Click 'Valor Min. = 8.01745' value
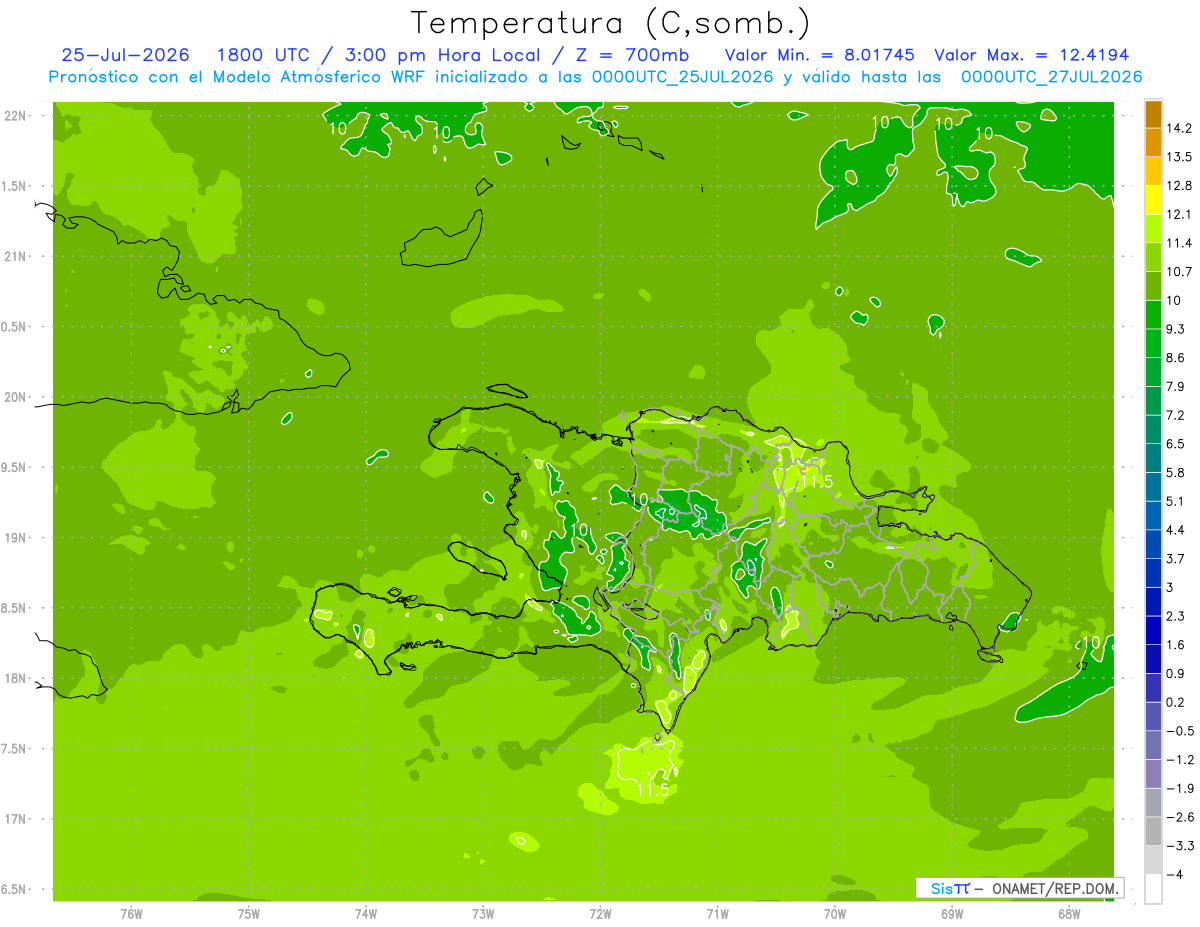This screenshot has height=927, width=1200. click(x=819, y=55)
